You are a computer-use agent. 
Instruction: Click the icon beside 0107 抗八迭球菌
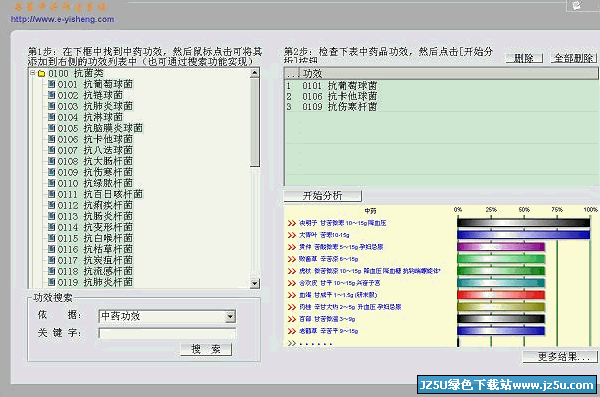pyautogui.click(x=52, y=150)
